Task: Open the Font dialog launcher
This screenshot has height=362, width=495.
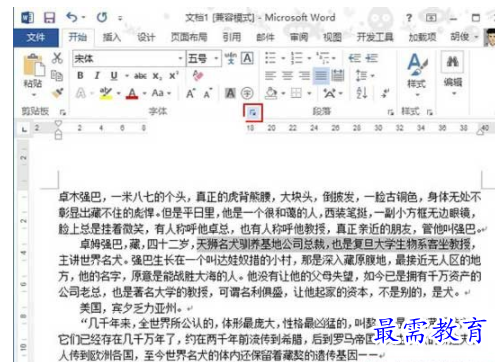Action: tap(253, 112)
